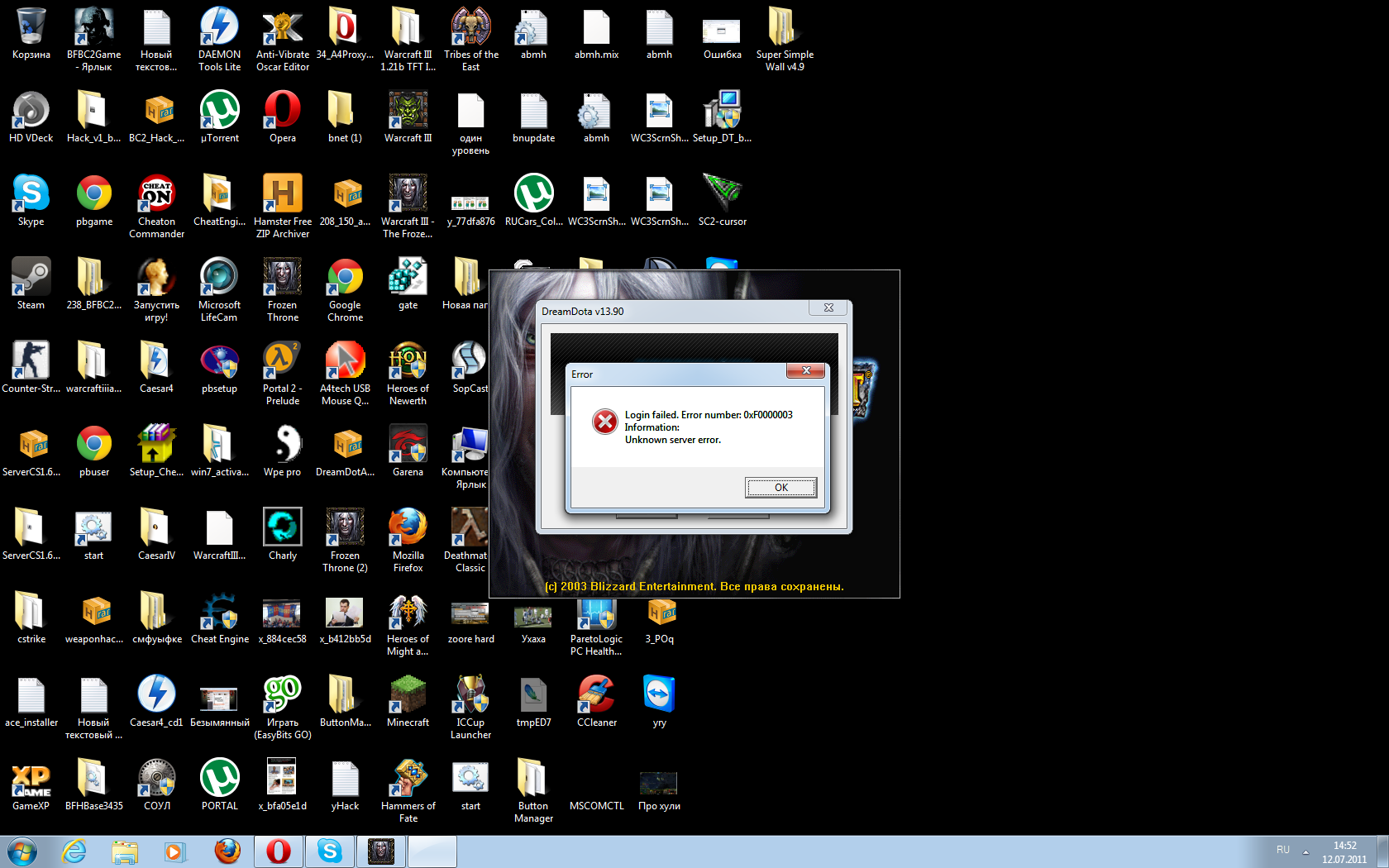Viewport: 1389px width, 868px height.
Task: Select the HD VDeck desktop icon
Action: point(31,117)
